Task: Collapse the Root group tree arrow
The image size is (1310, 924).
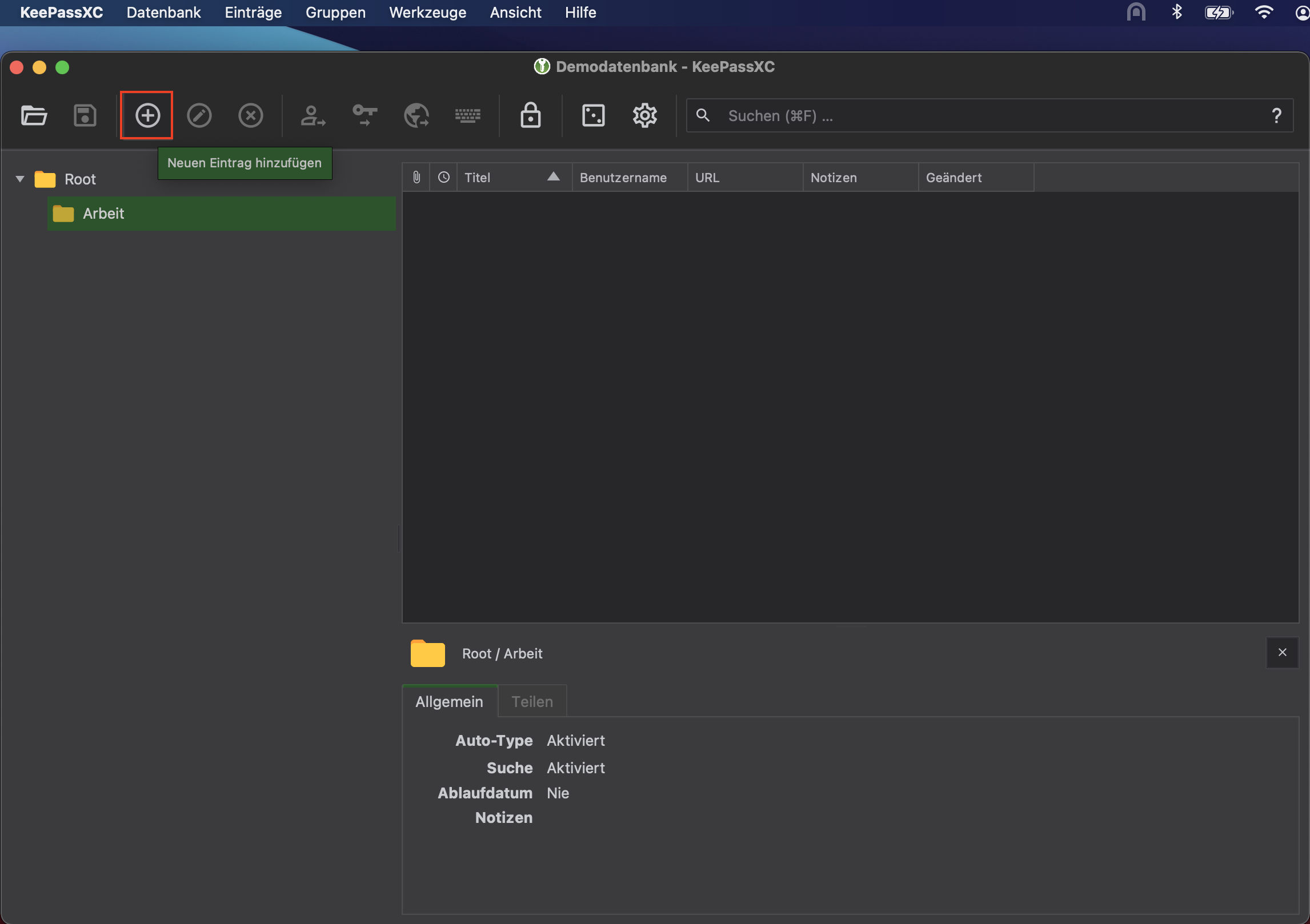Action: pos(20,179)
